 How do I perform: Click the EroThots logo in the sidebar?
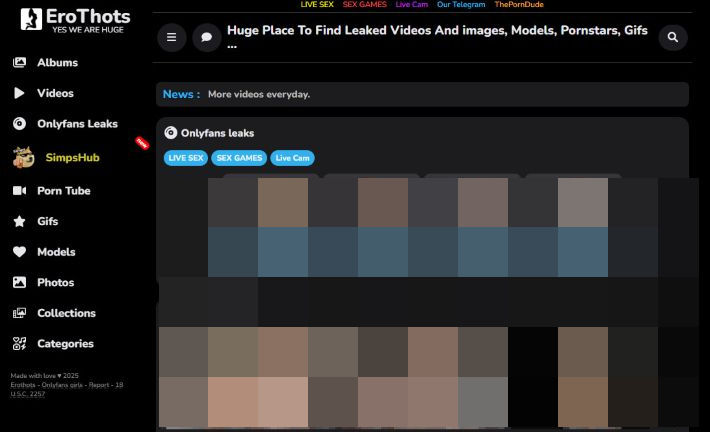click(x=75, y=20)
